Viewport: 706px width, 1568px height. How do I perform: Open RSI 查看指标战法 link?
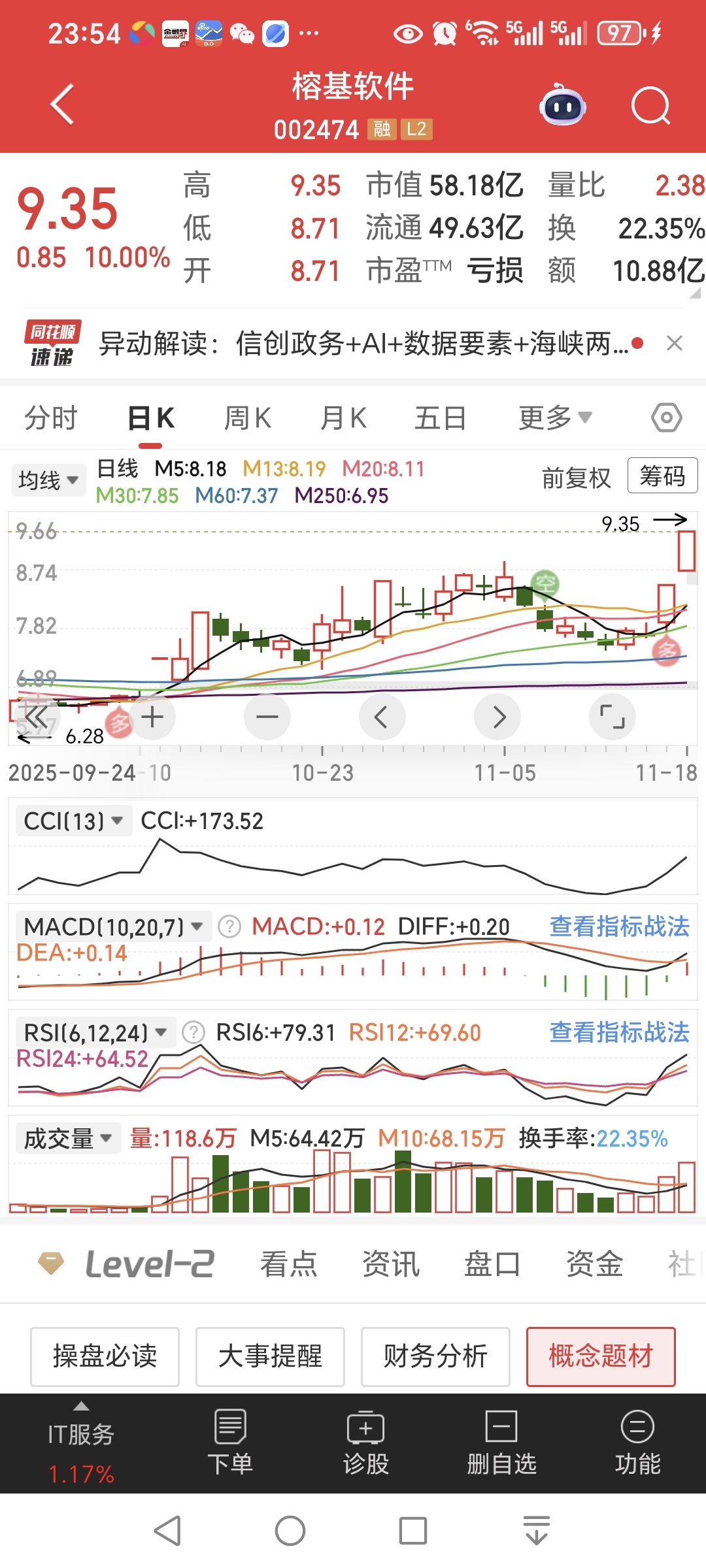point(619,1032)
